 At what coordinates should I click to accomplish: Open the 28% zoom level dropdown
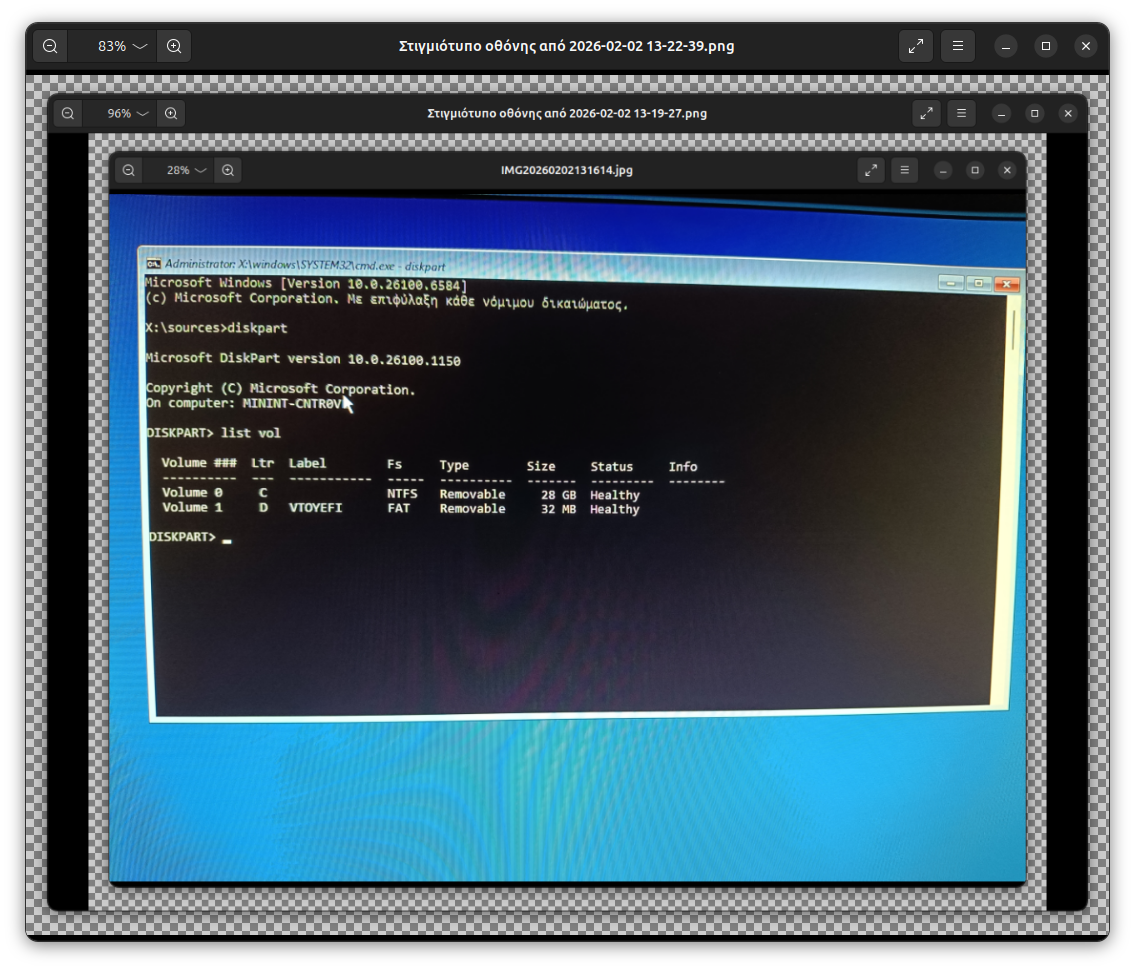[187, 170]
